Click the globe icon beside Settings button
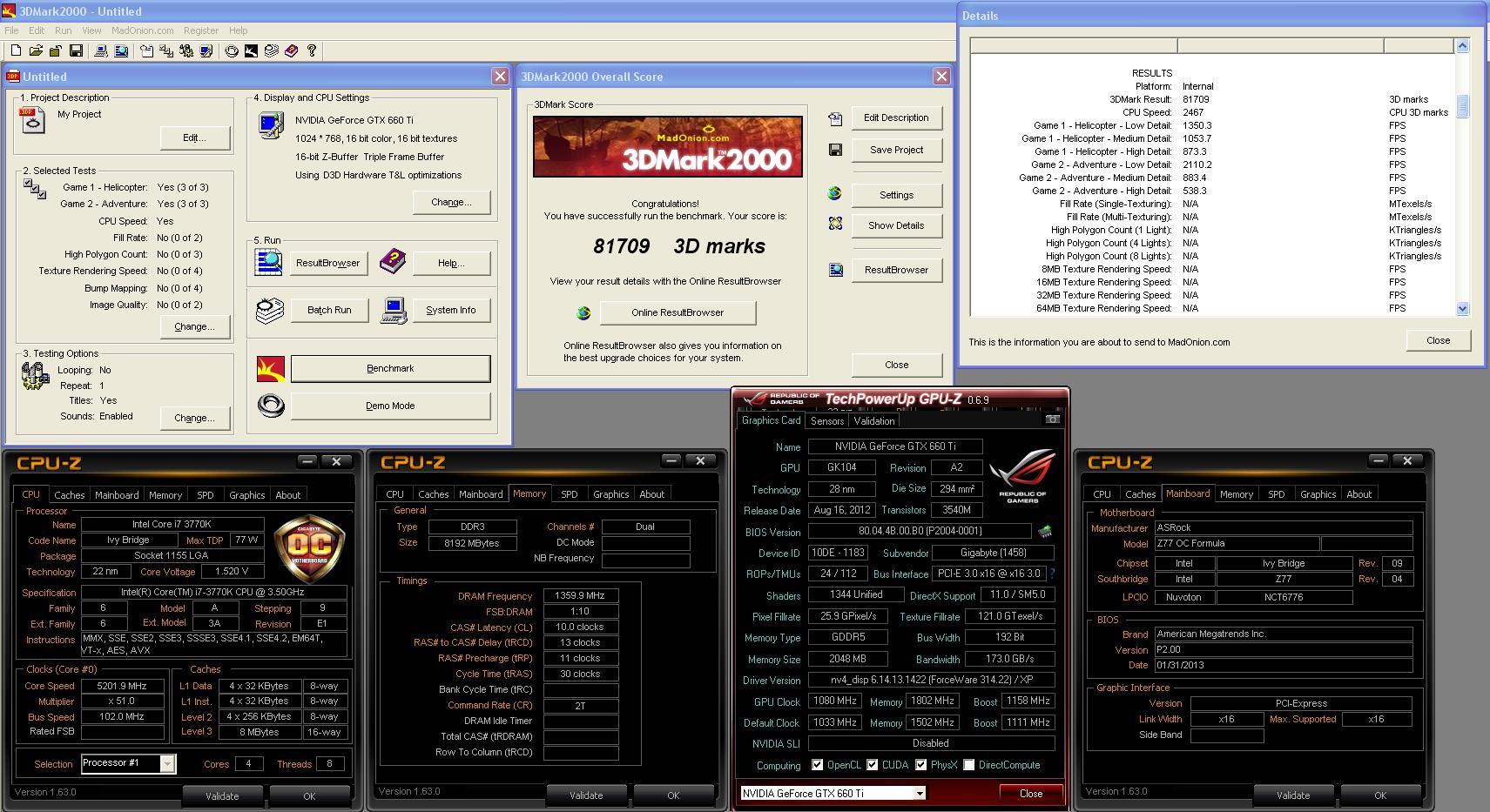 coord(834,194)
